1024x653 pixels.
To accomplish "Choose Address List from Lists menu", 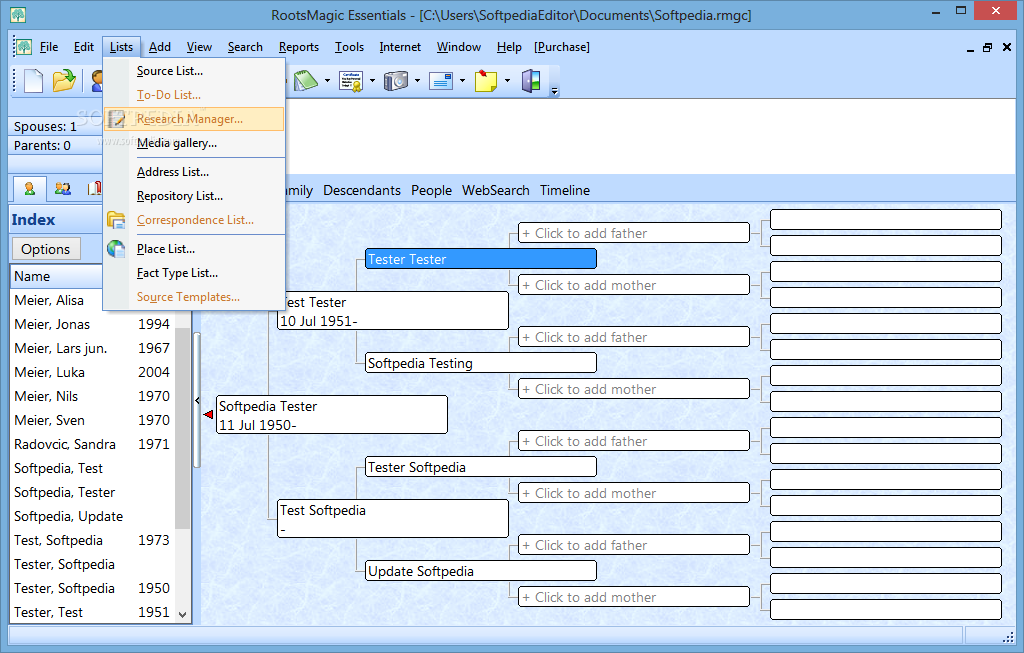I will pyautogui.click(x=194, y=172).
